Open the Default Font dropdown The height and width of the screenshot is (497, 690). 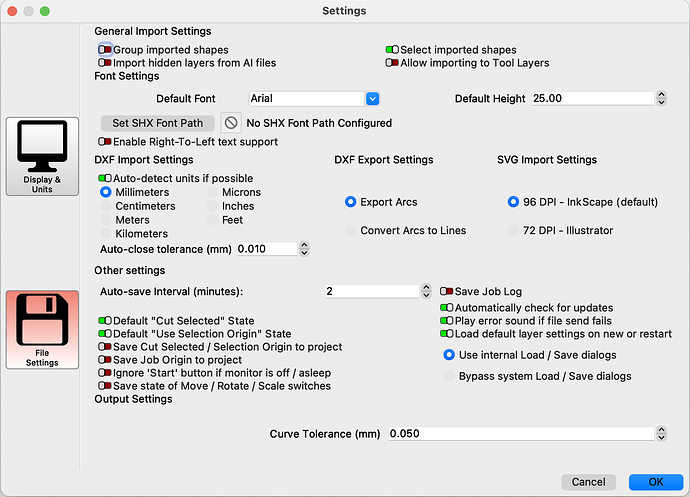click(372, 99)
